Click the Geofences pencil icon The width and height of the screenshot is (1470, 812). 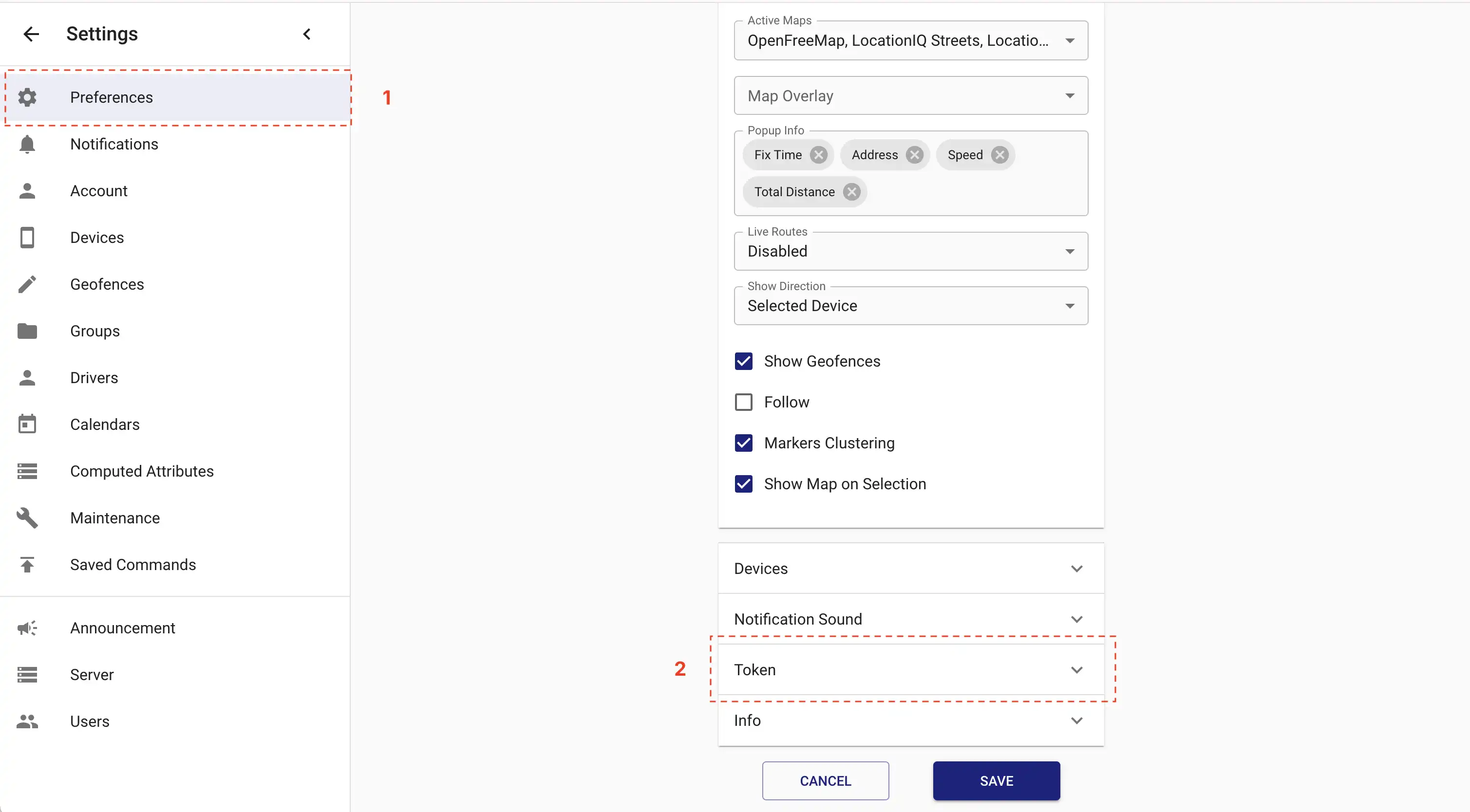click(27, 284)
